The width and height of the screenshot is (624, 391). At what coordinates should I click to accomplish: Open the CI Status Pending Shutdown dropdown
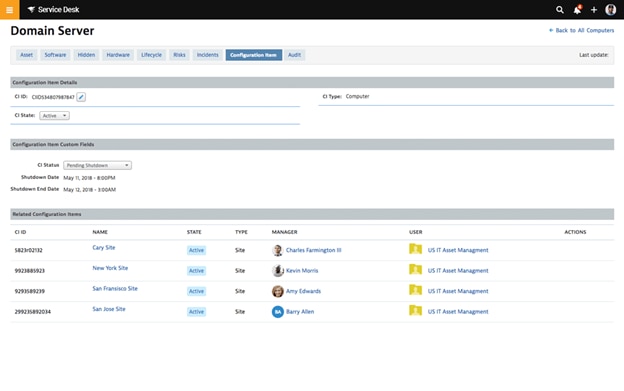coord(98,165)
